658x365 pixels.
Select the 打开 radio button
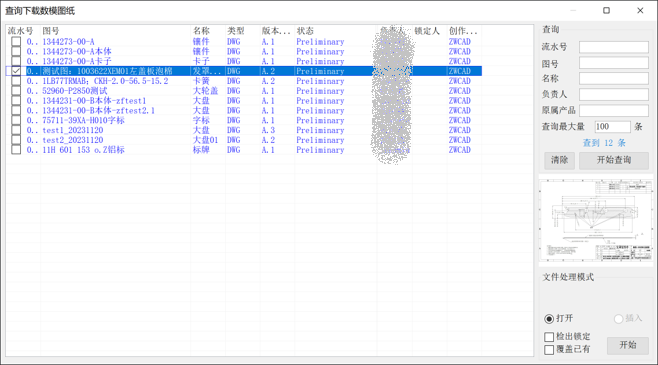[x=549, y=319]
